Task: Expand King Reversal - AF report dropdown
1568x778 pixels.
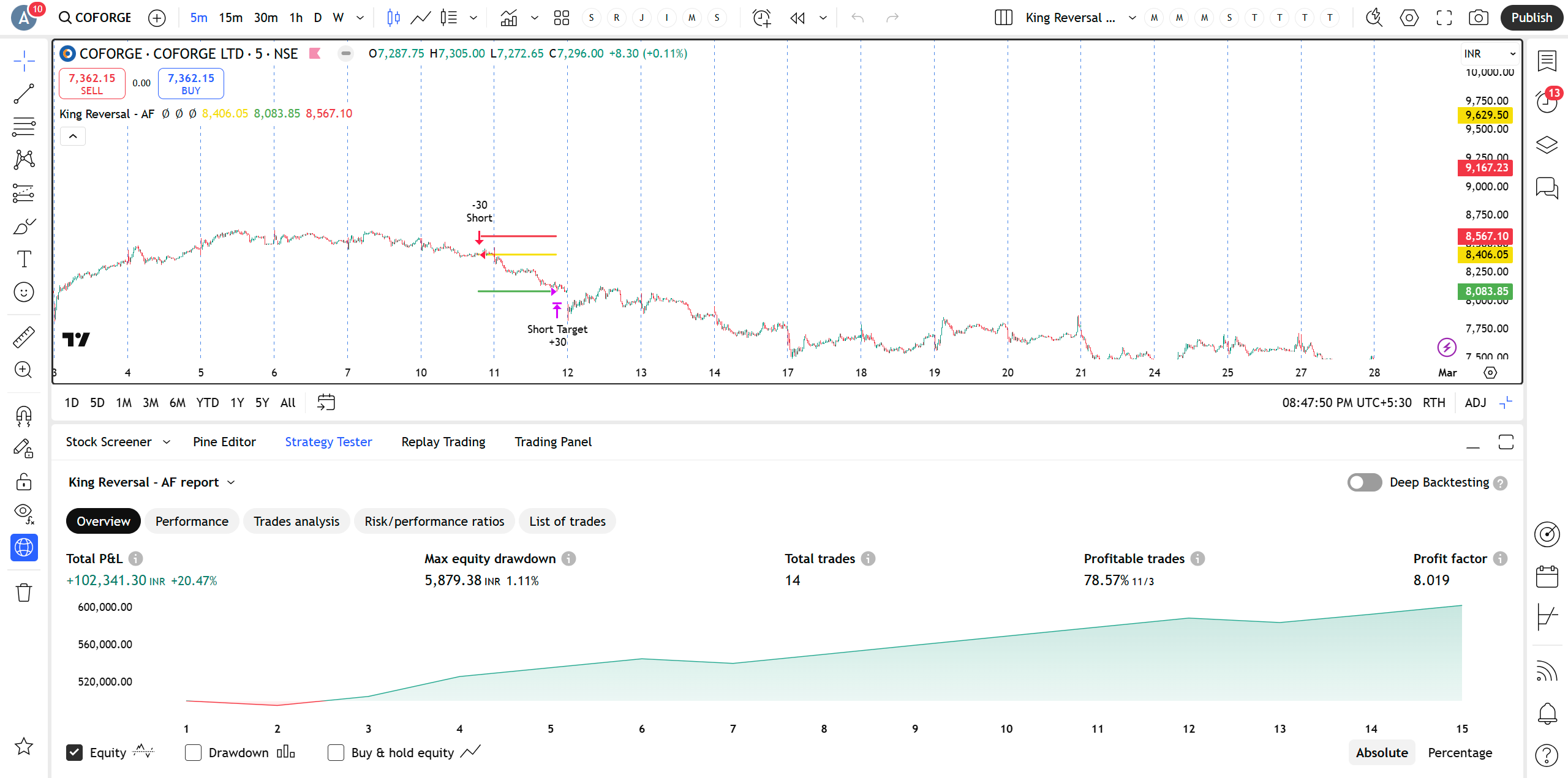Action: tap(231, 482)
